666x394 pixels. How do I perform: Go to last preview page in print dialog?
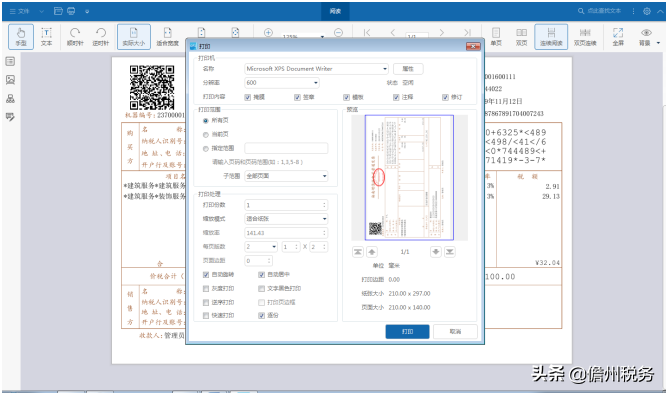pyautogui.click(x=450, y=252)
